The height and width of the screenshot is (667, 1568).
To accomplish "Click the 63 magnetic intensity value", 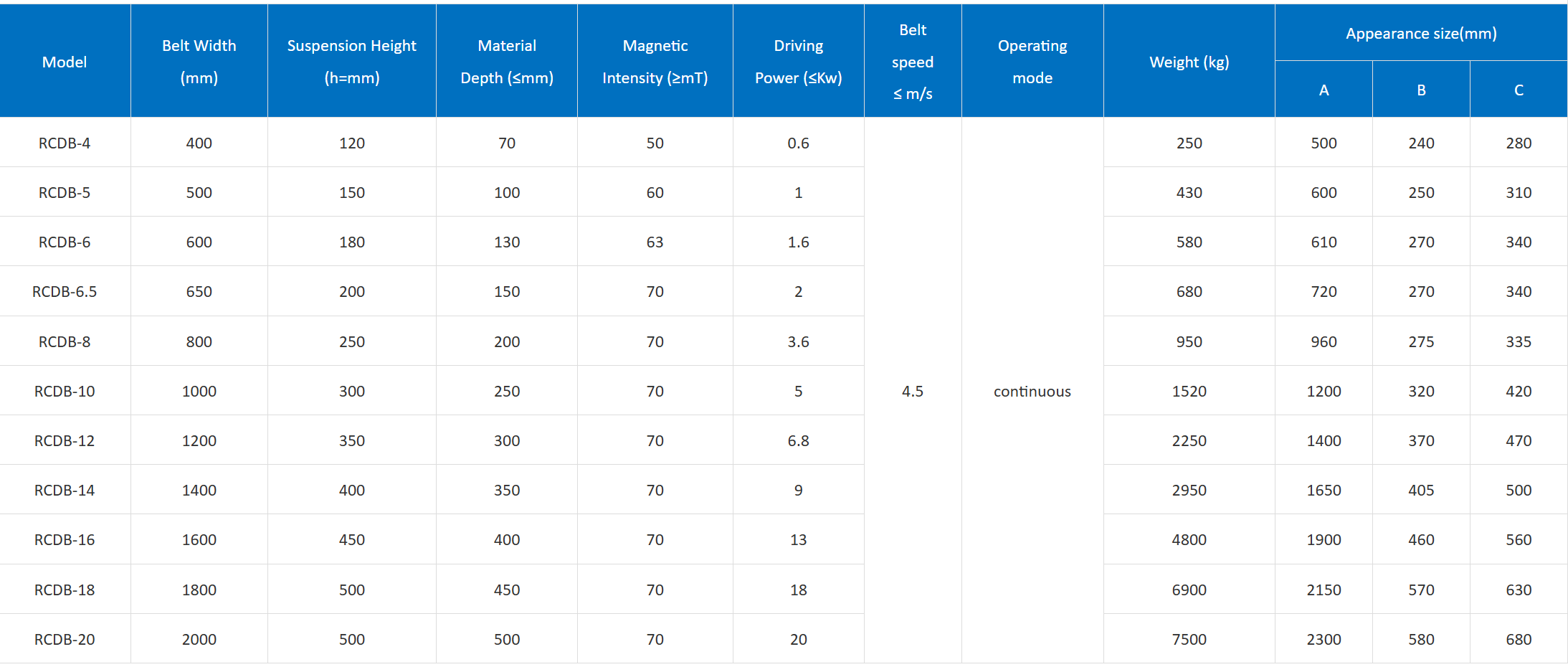I will click(655, 242).
